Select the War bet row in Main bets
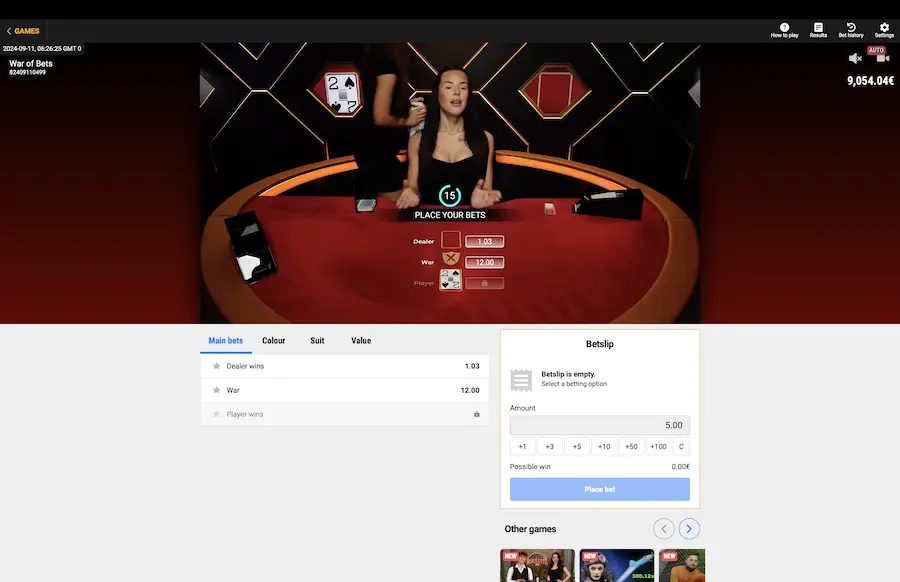The image size is (900, 582). 344,390
